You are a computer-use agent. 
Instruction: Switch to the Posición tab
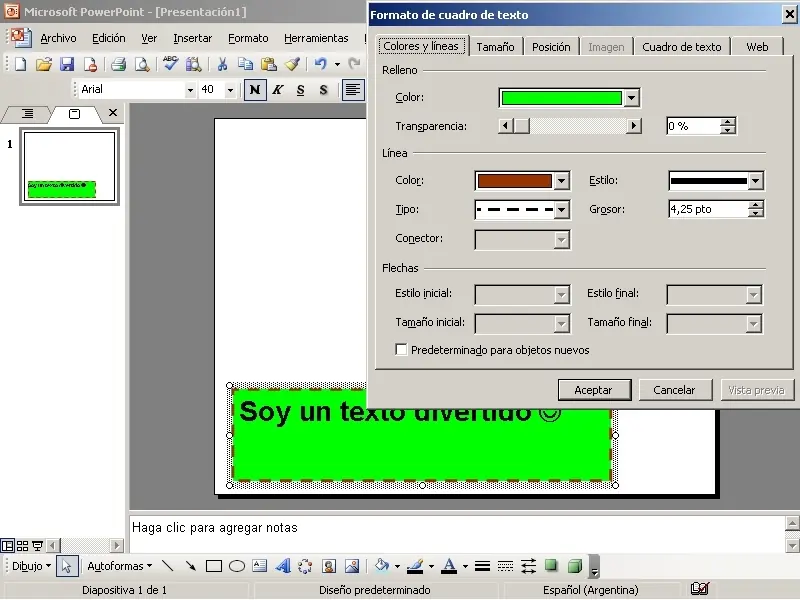pyautogui.click(x=551, y=47)
